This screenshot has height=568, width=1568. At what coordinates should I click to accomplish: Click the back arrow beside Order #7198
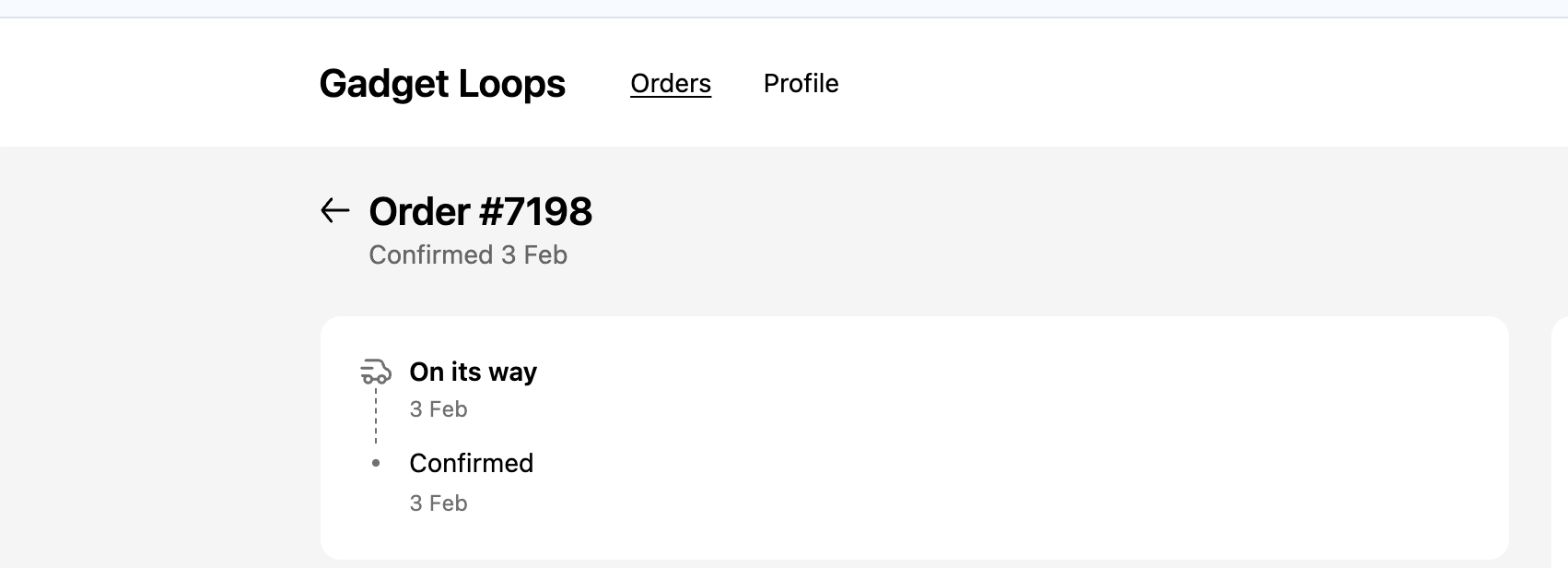click(334, 211)
